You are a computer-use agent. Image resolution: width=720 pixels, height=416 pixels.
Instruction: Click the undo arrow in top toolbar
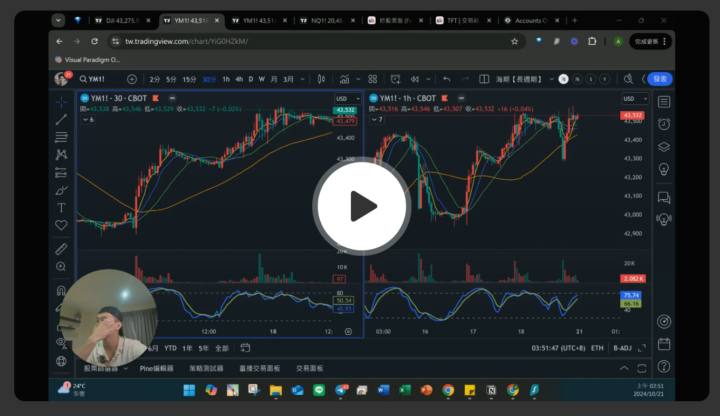pos(446,79)
